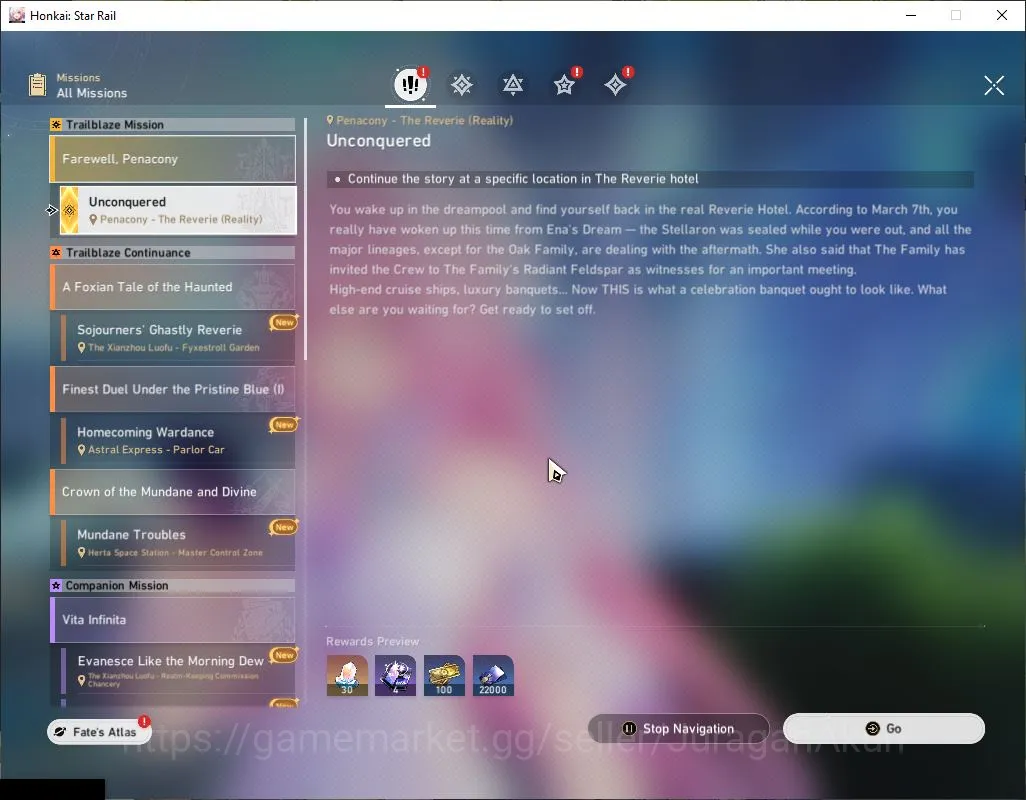Screen dimensions: 1026x800
Task: Select Sojourners' Ghastly Reverie mission
Action: (178, 338)
